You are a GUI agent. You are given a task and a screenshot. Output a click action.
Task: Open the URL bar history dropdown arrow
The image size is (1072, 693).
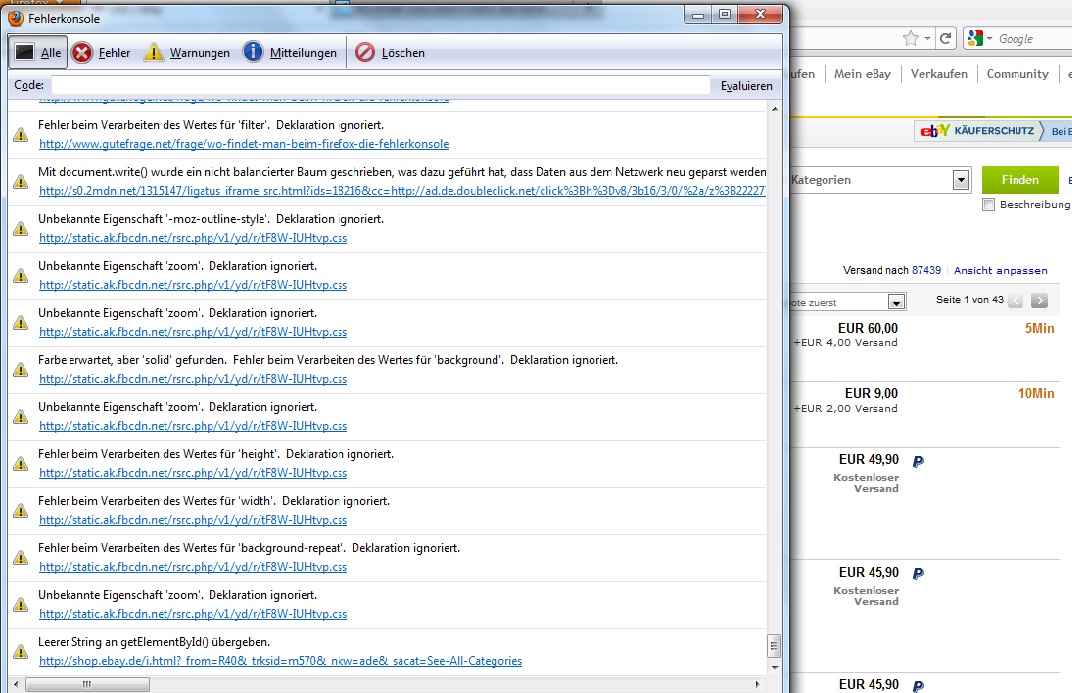pos(928,39)
